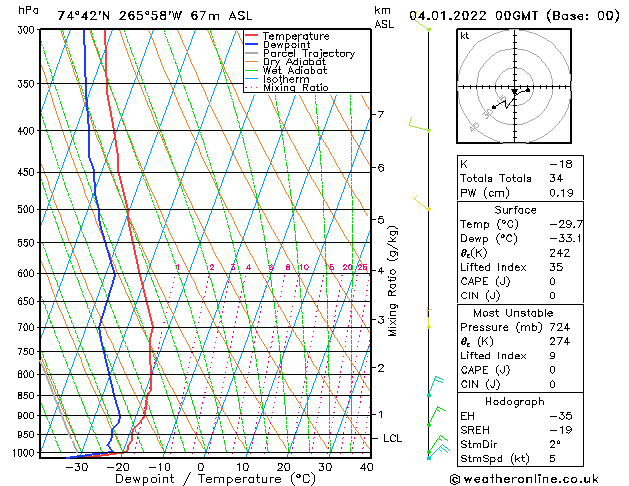The height and width of the screenshot is (486, 629).
Task: Click the Totals Totals value 34
Action: pyautogui.click(x=556, y=178)
